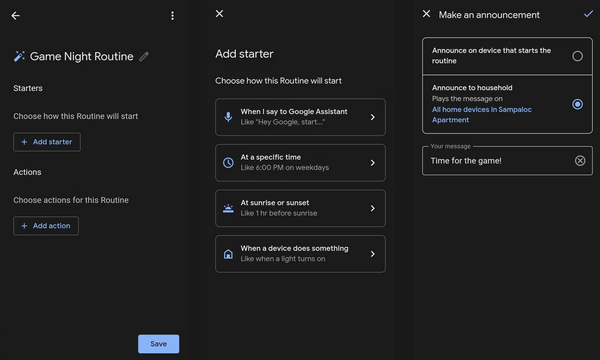Save the Game Night Routine
This screenshot has height=360, width=600.
point(158,344)
